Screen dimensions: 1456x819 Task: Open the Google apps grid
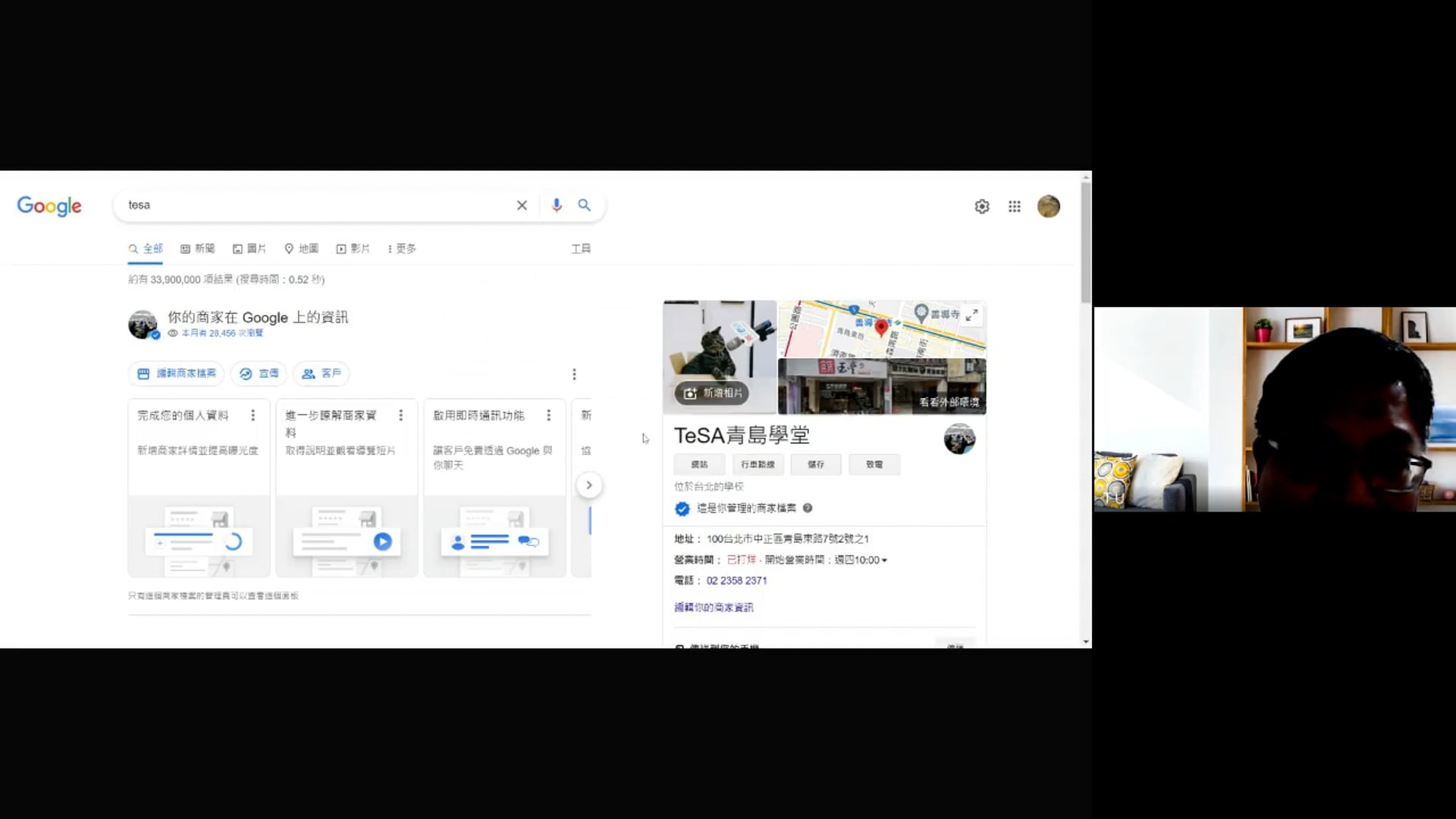1015,206
